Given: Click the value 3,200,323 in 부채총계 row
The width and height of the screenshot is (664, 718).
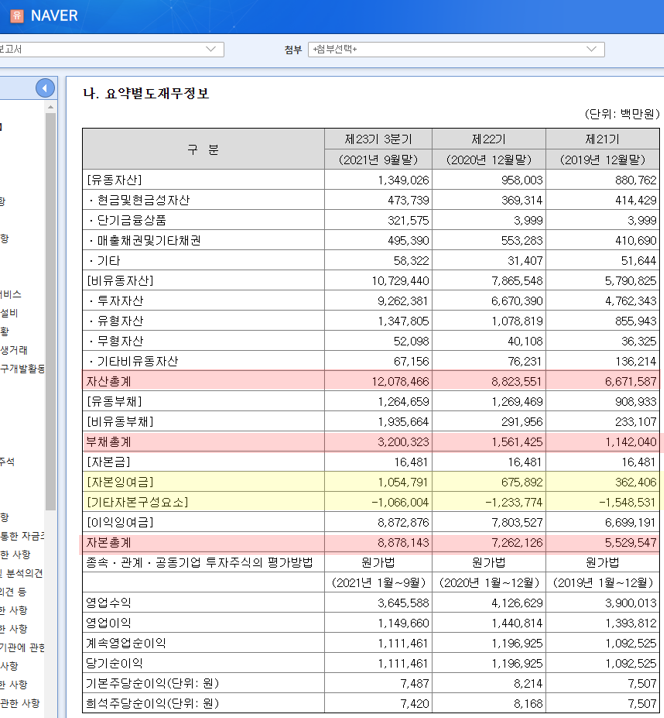Looking at the screenshot, I should 403,442.
